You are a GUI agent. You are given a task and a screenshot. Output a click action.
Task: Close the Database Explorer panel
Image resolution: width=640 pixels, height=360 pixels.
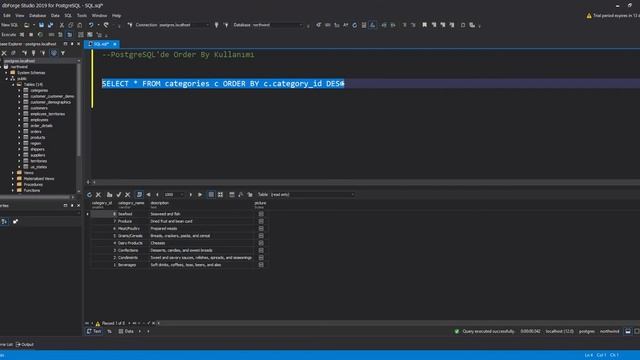coord(78,44)
